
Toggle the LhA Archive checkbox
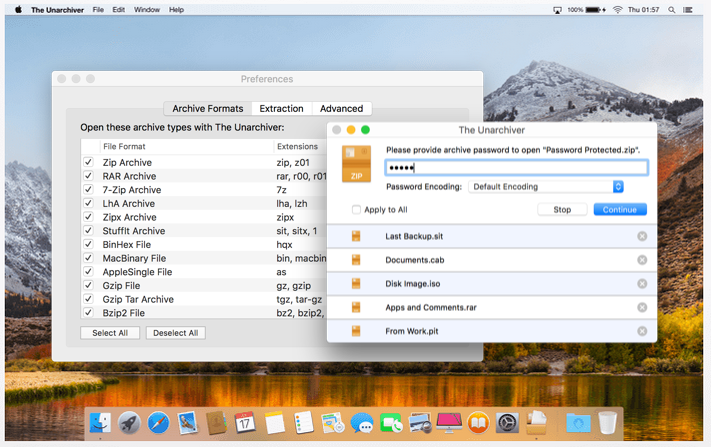(x=88, y=203)
